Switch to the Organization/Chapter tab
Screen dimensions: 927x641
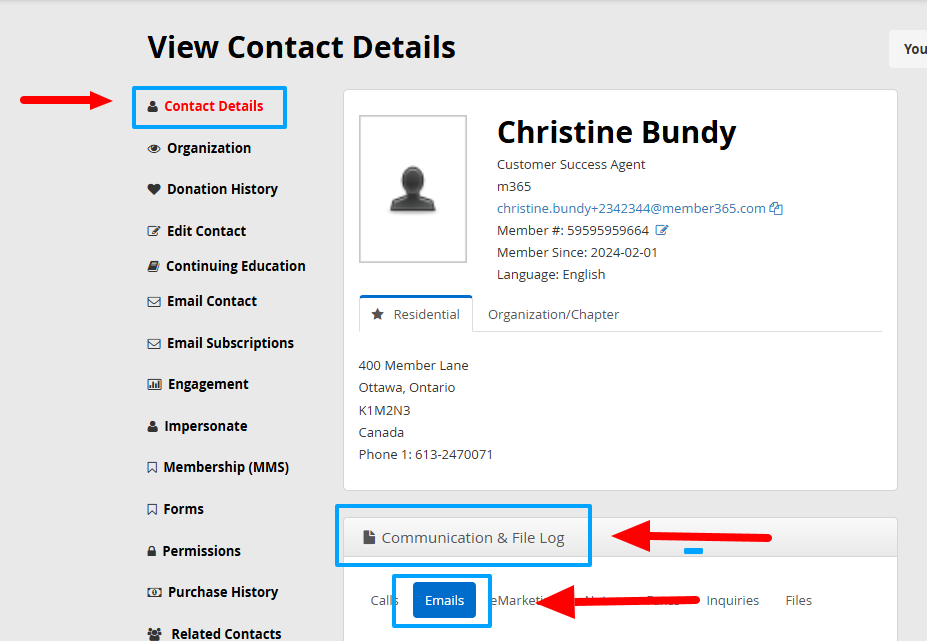(553, 314)
